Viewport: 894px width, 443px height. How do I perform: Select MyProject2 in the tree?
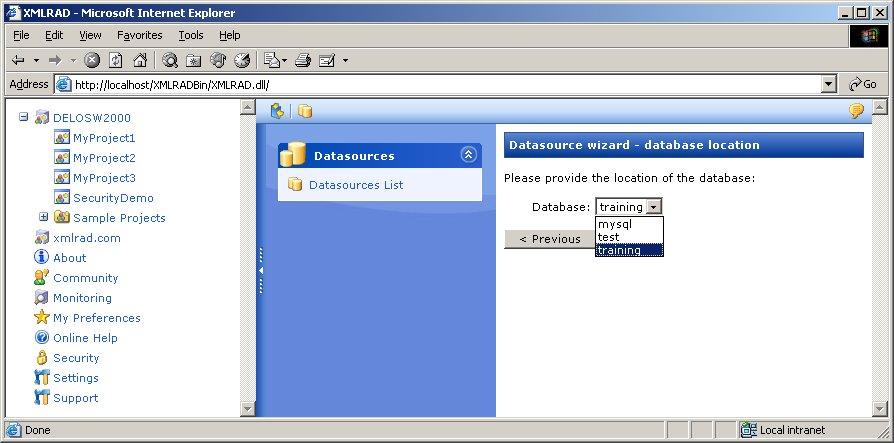(104, 158)
